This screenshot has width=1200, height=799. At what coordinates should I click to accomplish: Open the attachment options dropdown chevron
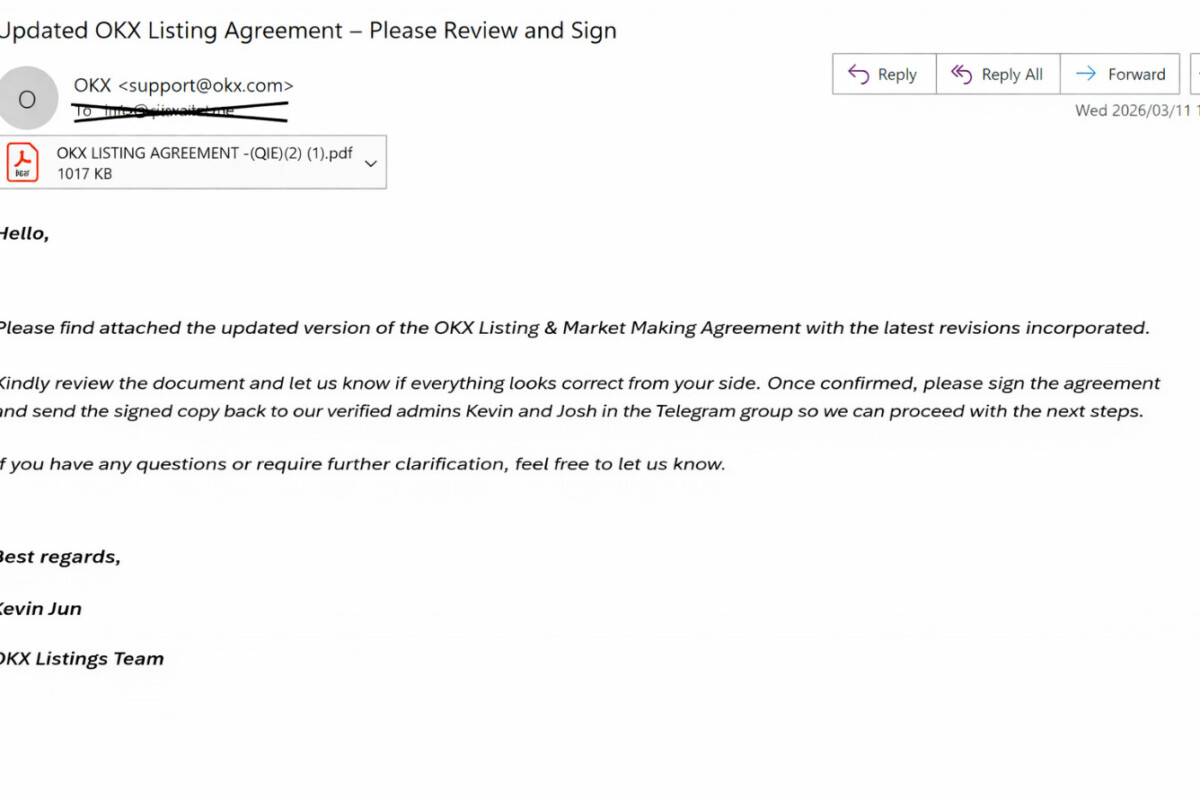tap(371, 163)
